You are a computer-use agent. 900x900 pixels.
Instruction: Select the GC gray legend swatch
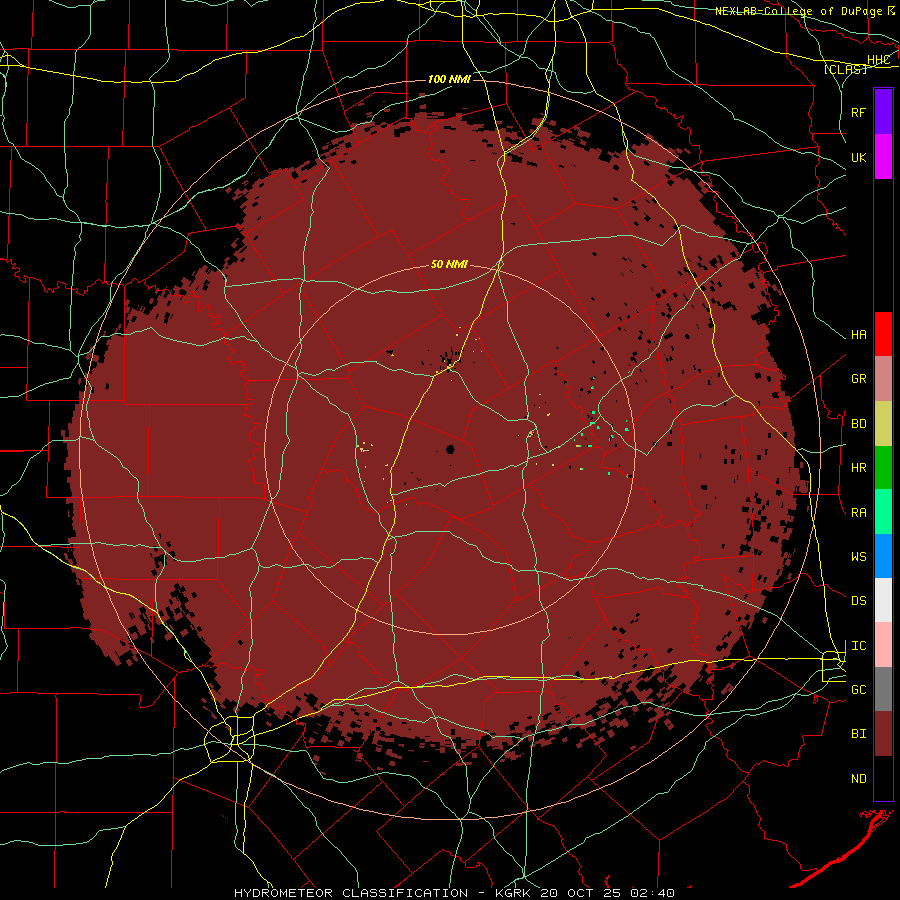coord(883,689)
